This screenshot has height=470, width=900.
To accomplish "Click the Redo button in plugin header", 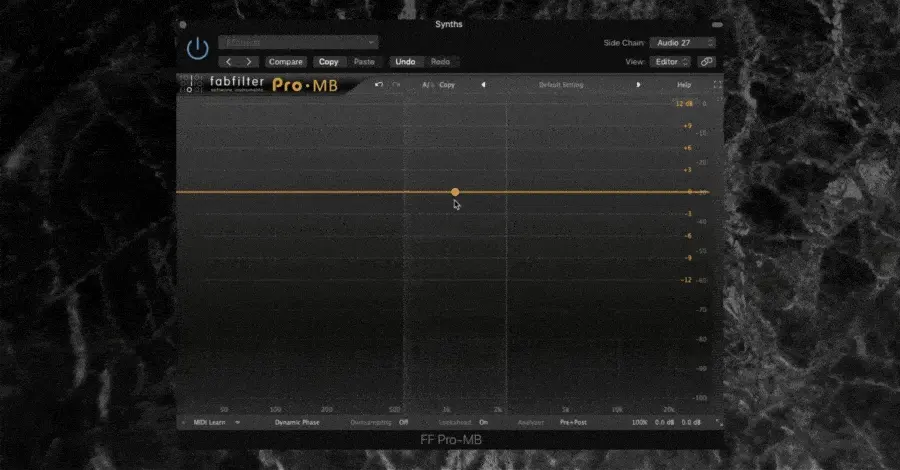I will (440, 61).
